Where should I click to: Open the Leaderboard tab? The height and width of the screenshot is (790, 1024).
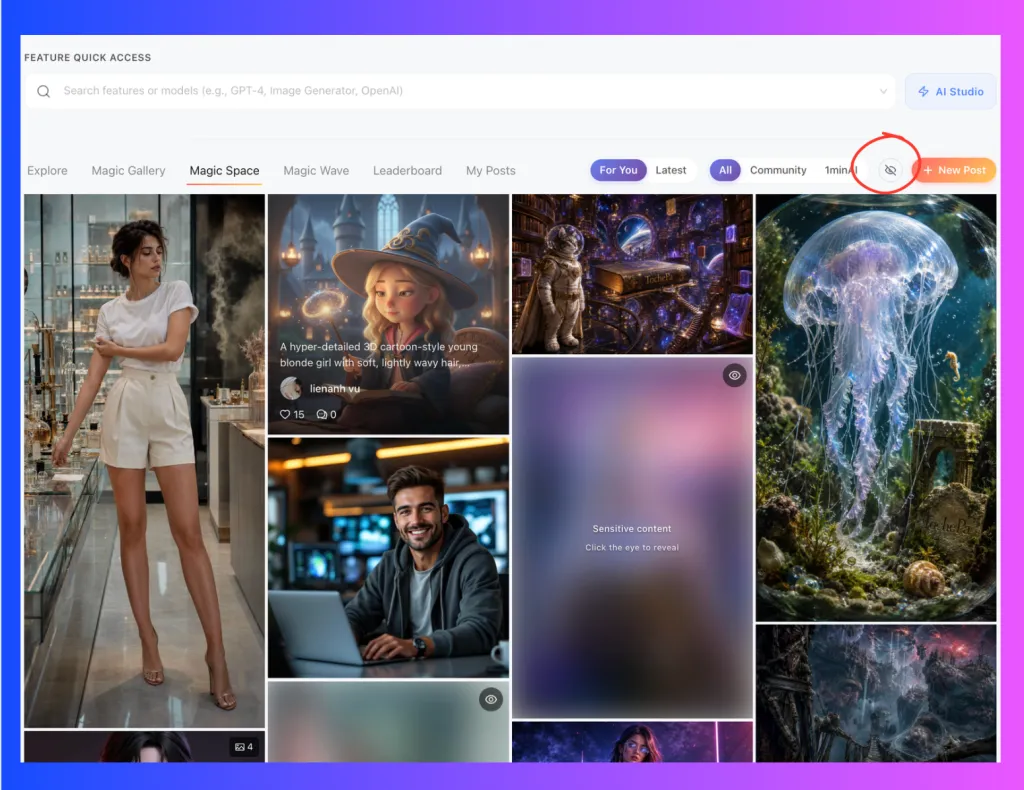408,170
